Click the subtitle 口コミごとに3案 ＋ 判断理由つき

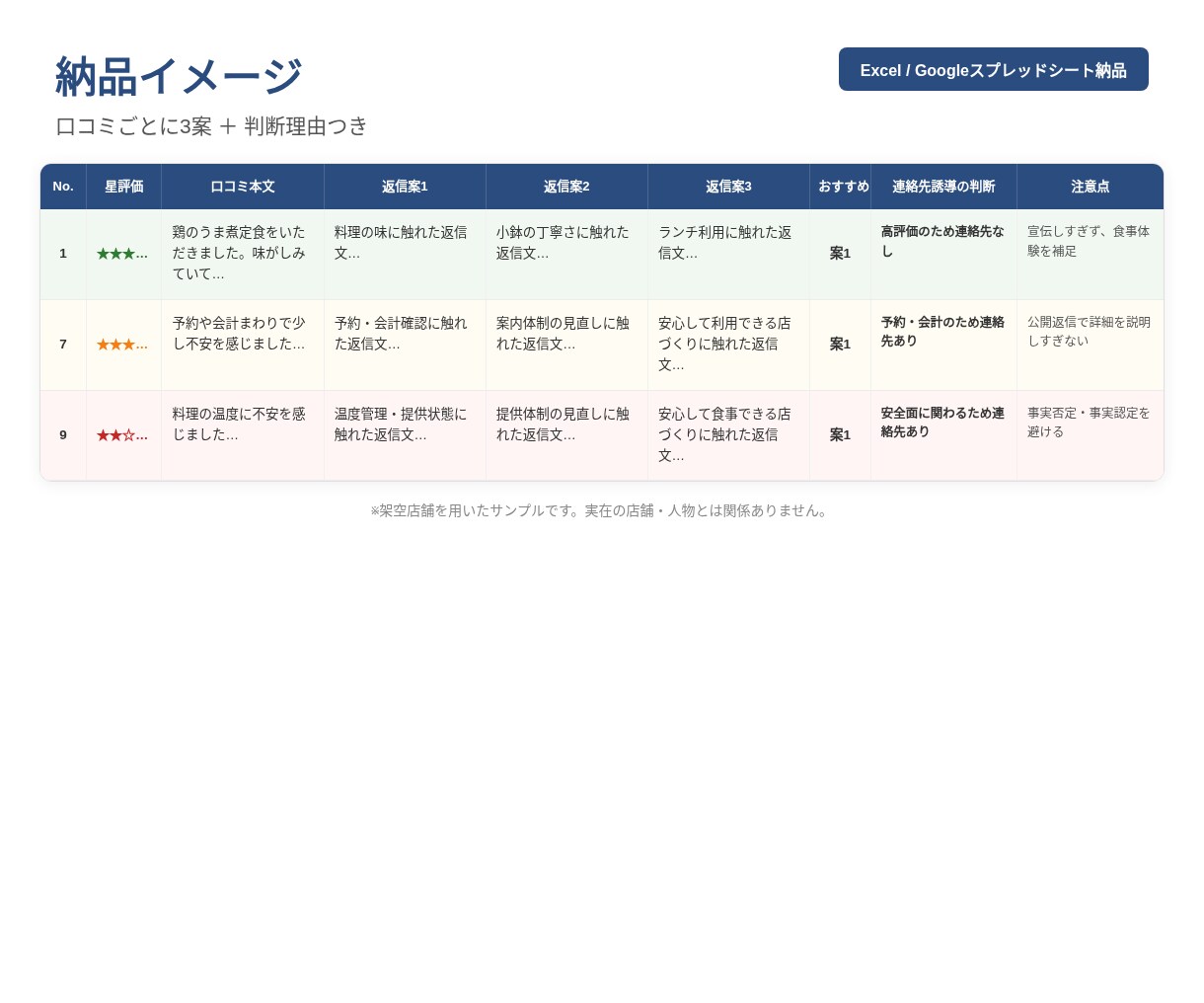(211, 126)
